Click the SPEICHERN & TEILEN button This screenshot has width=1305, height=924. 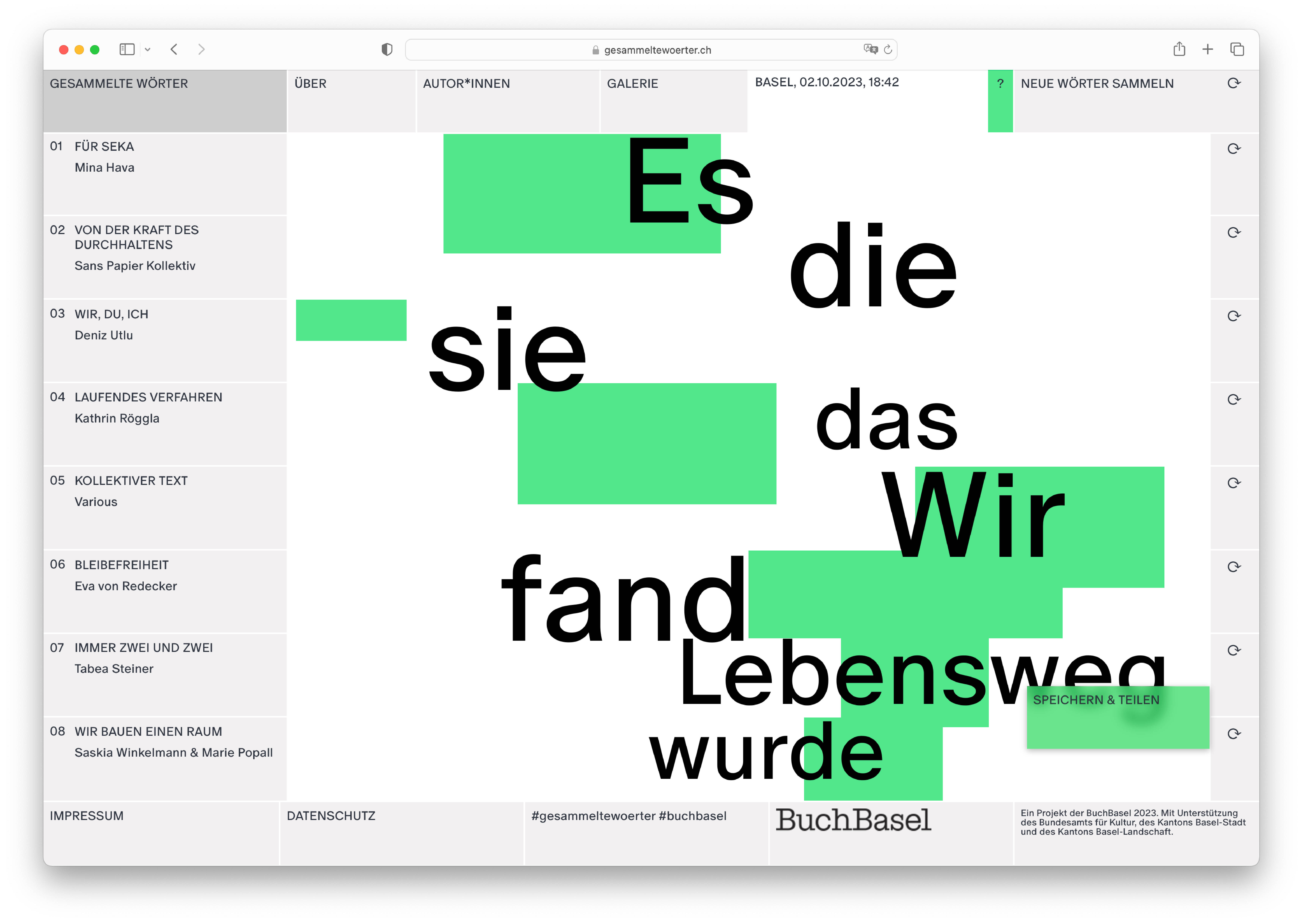(1118, 718)
